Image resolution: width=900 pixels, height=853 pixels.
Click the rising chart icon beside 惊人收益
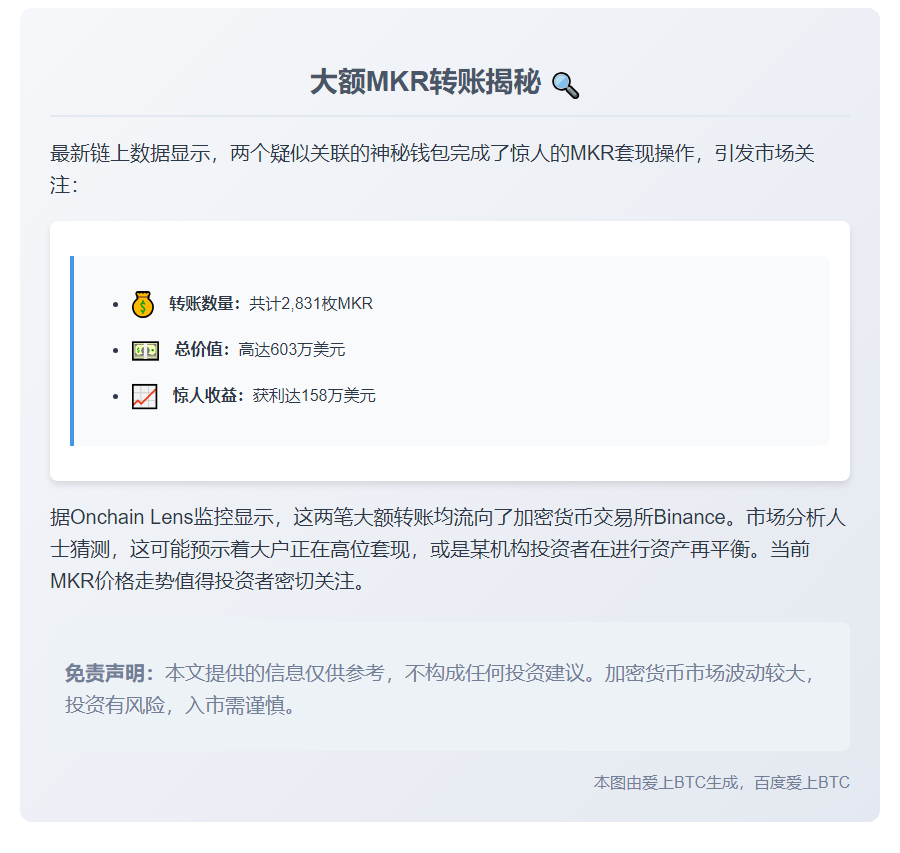(145, 396)
